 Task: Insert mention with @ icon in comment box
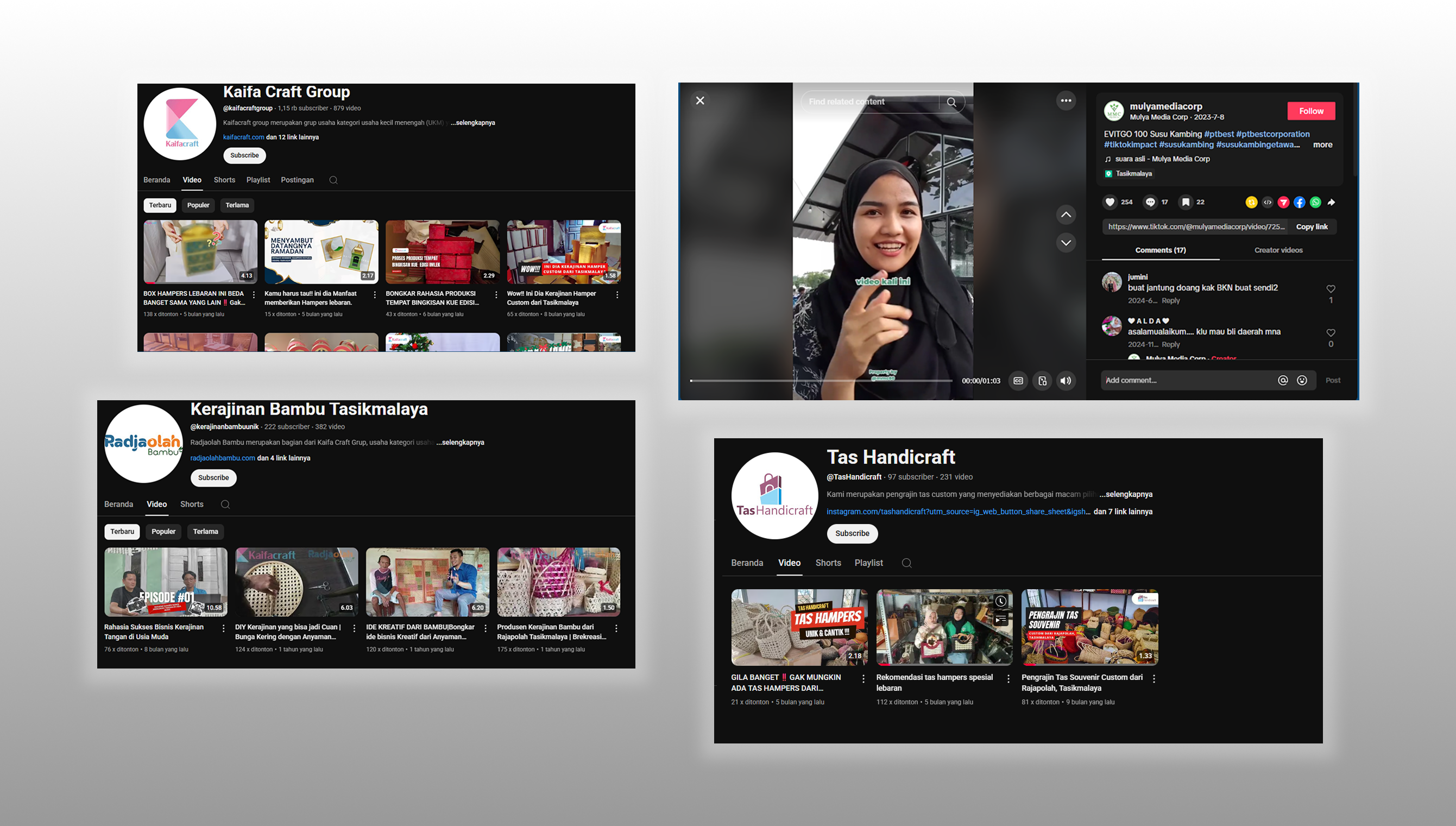click(x=1282, y=380)
